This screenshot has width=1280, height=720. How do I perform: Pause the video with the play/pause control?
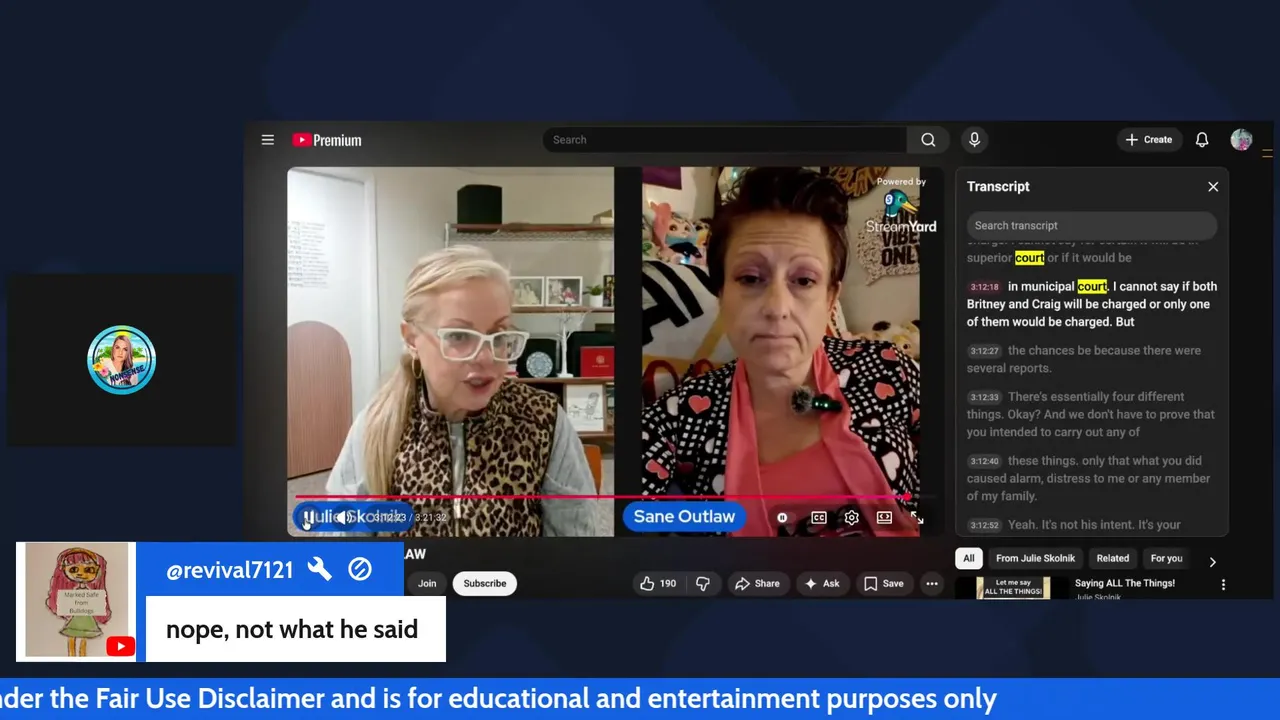click(x=309, y=517)
